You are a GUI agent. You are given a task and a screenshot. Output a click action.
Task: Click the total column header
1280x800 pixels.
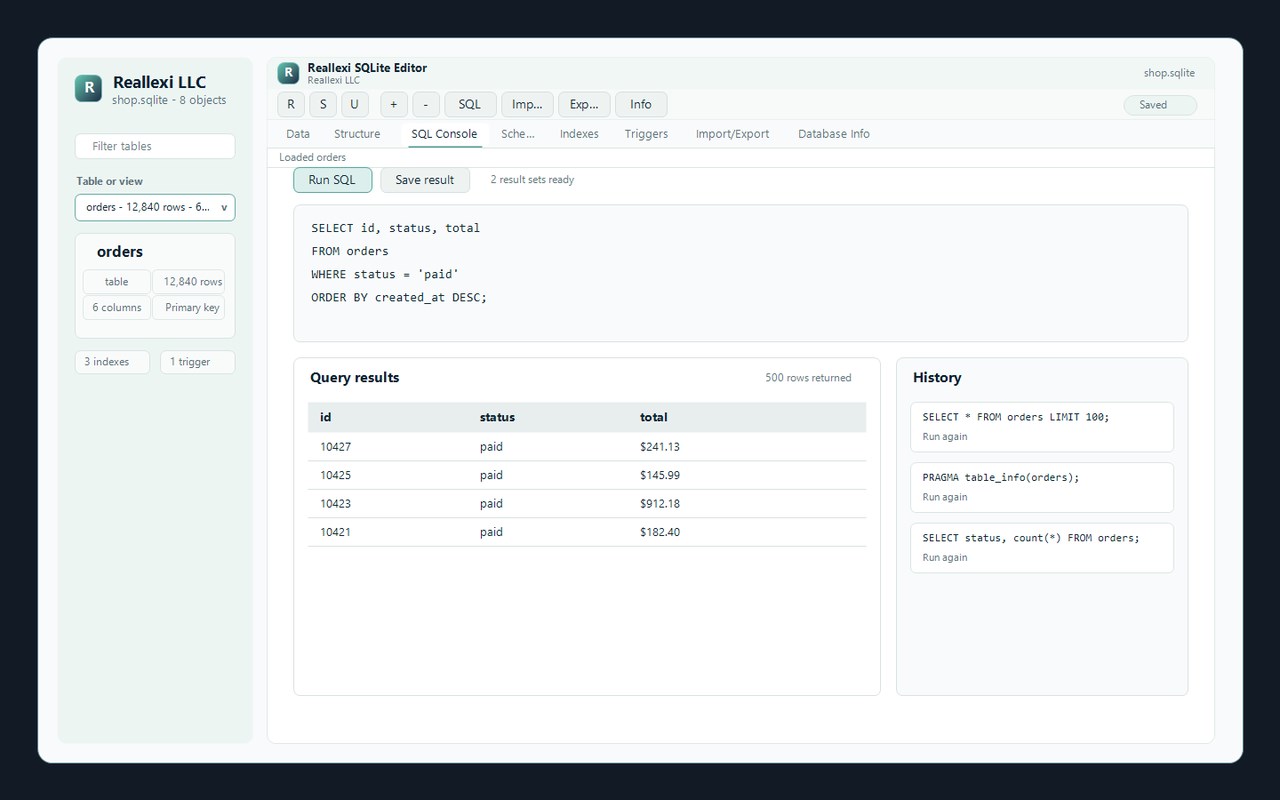[x=653, y=417]
